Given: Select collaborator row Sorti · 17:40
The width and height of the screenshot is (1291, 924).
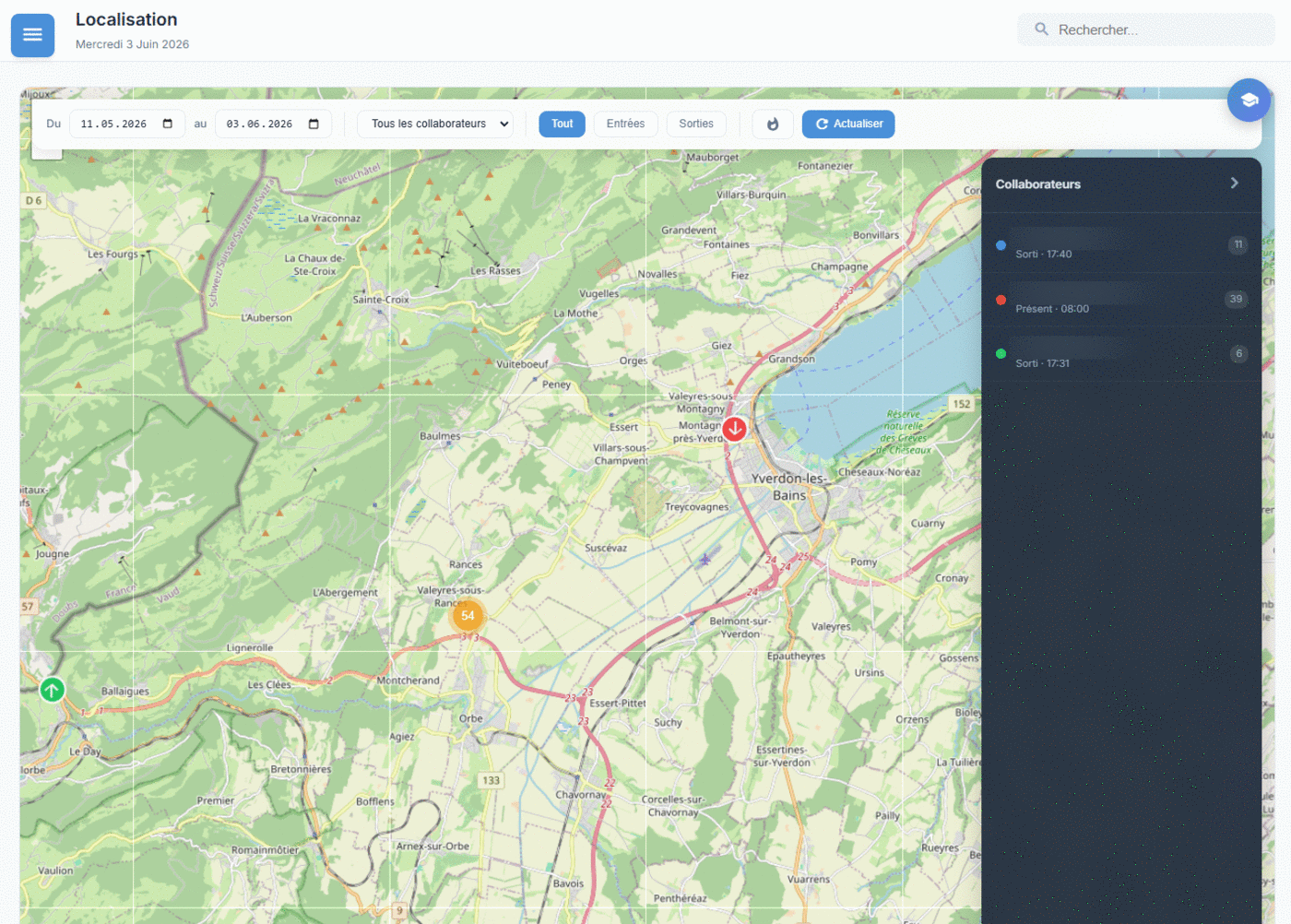Looking at the screenshot, I should (1121, 245).
